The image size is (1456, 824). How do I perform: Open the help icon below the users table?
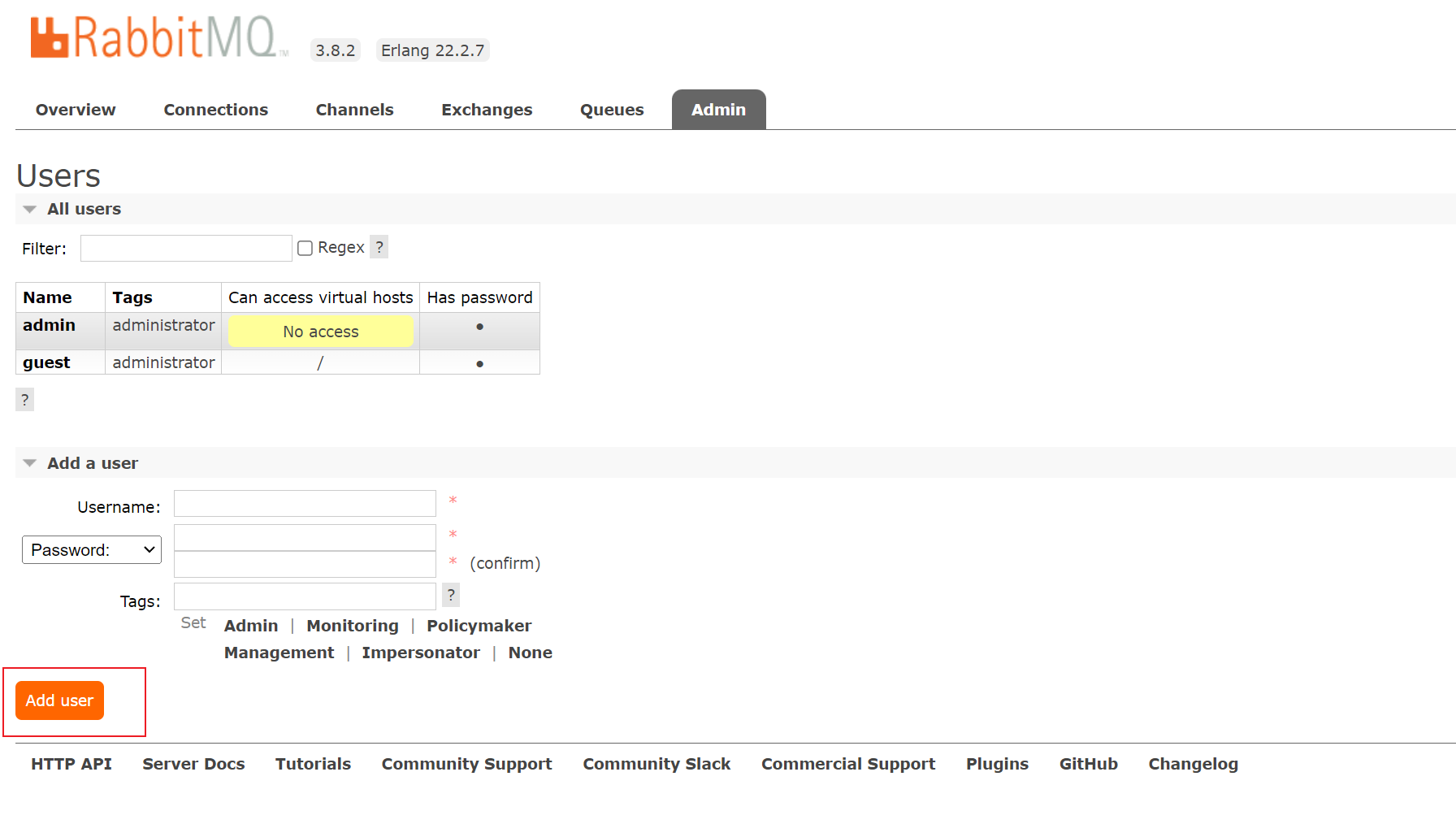(x=25, y=399)
